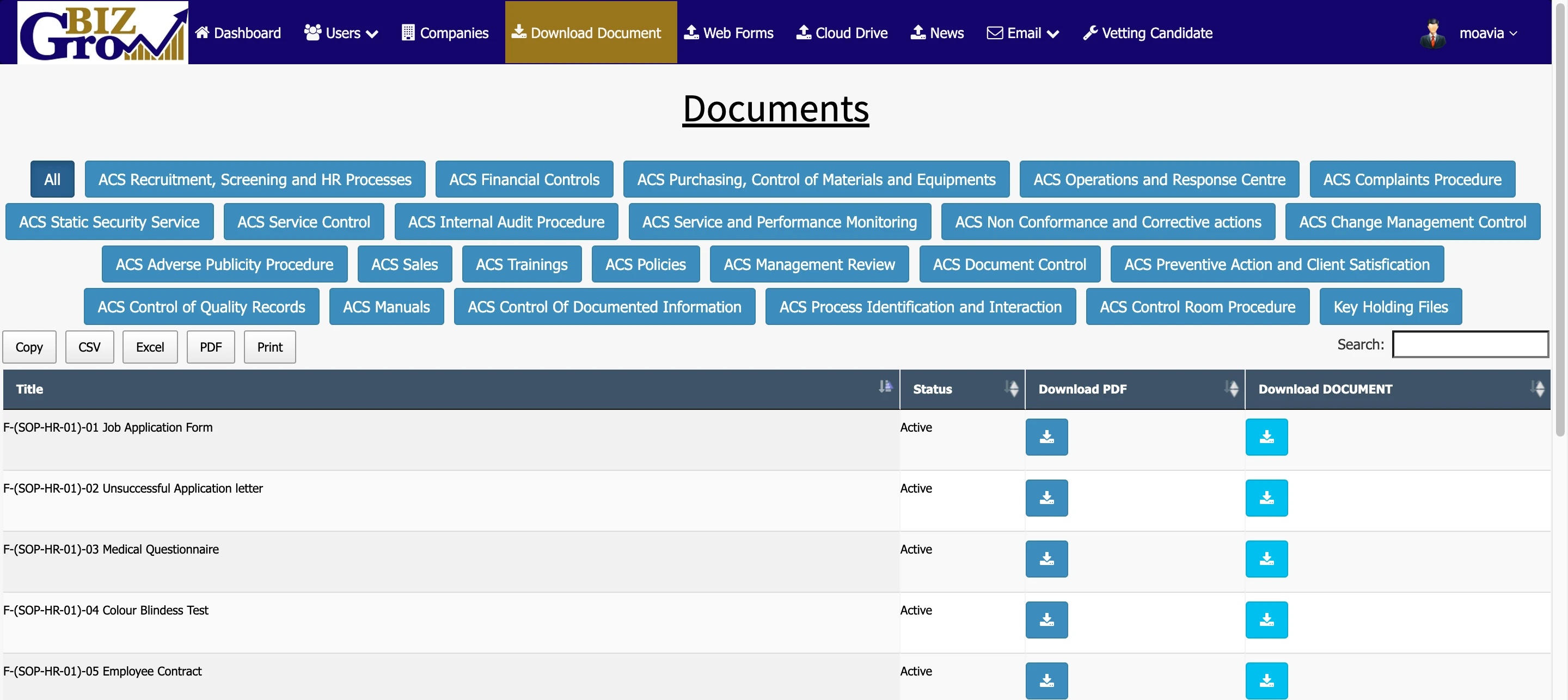Click the BizGrow logo

[102, 32]
